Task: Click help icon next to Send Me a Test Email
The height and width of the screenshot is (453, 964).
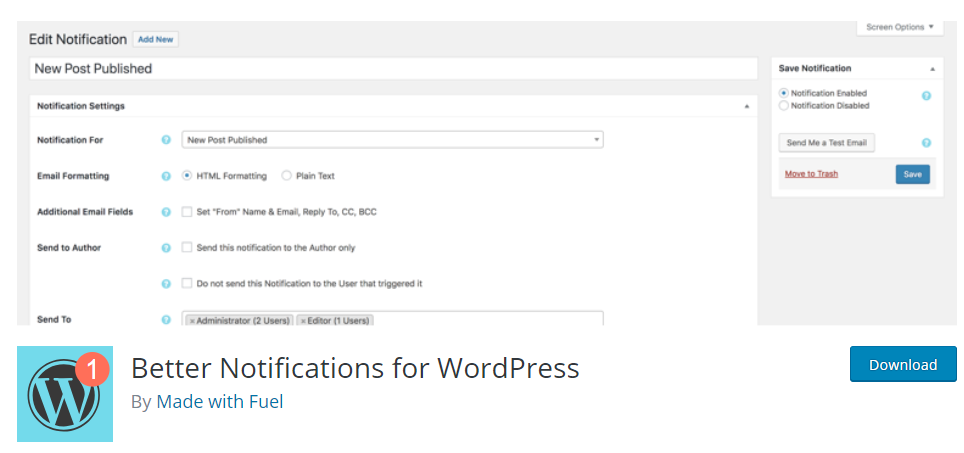Action: [x=926, y=143]
